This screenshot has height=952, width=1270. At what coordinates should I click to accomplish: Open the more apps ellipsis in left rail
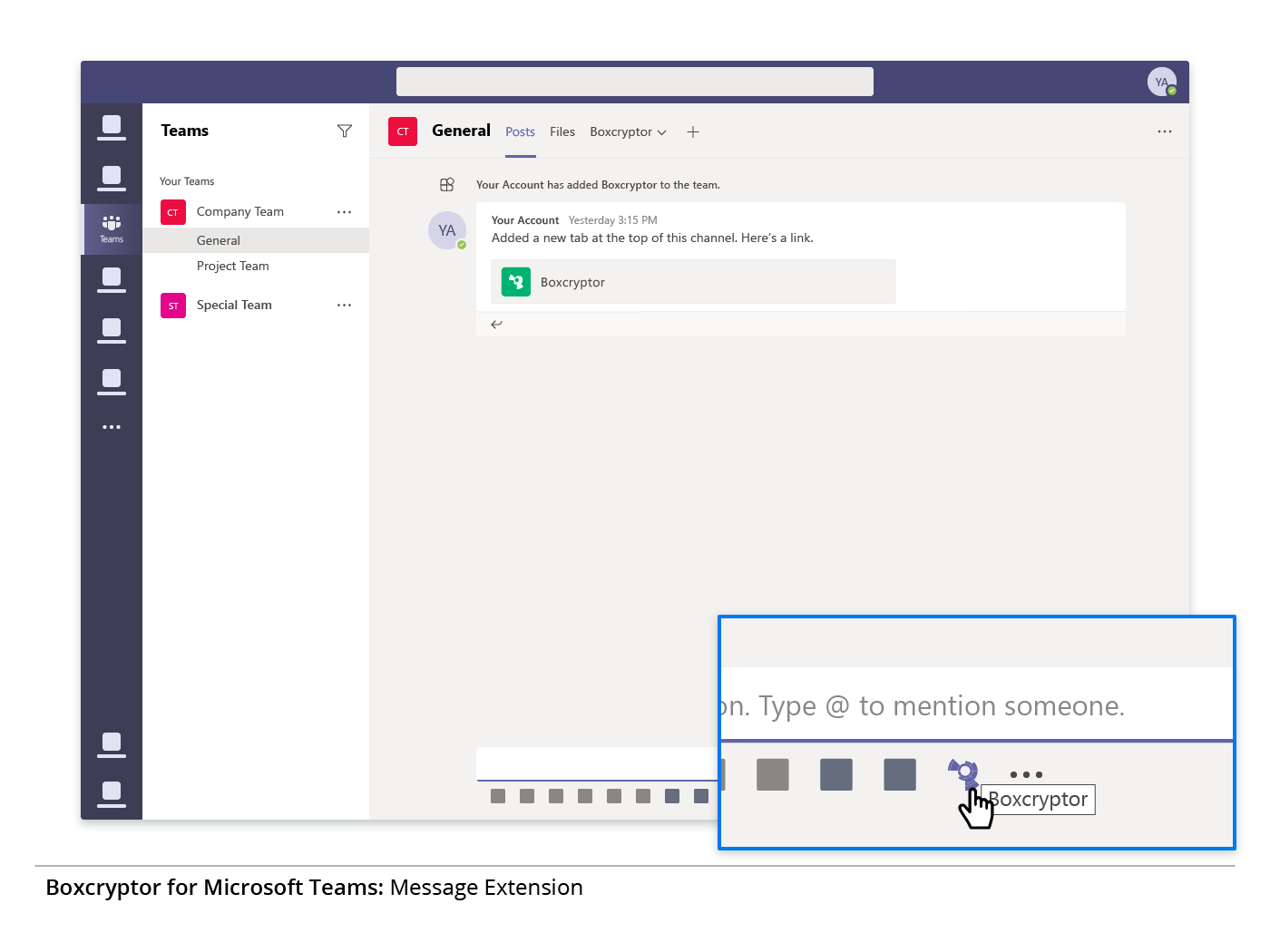point(112,427)
